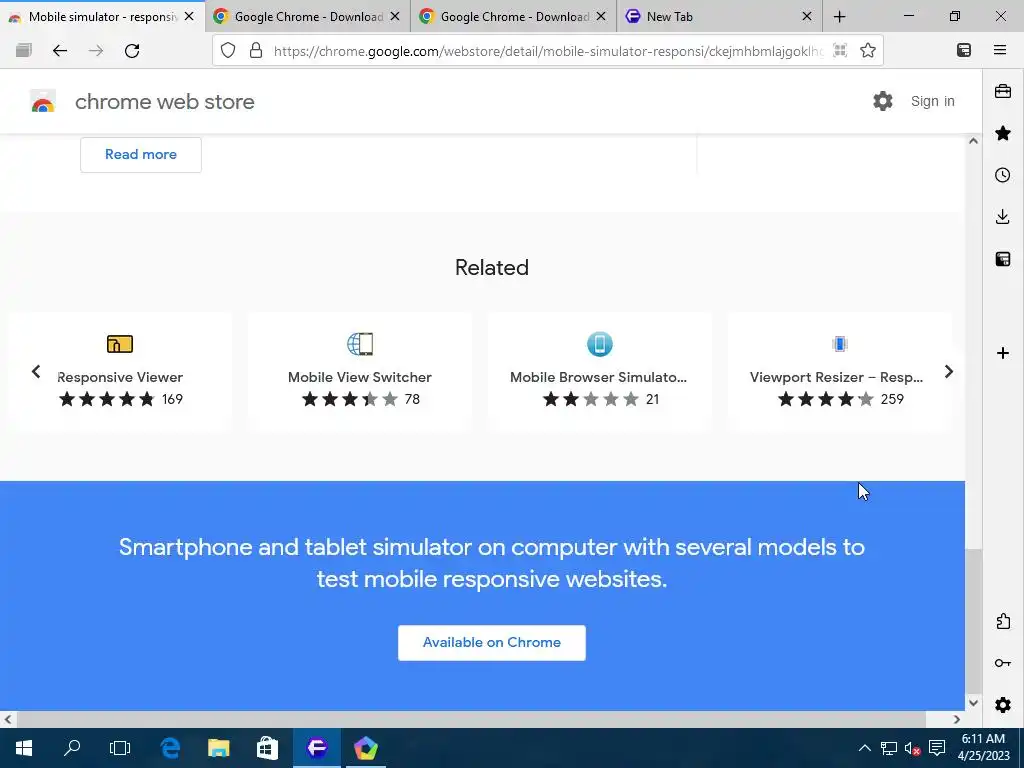
Task: Expand hidden system tray icons
Action: tap(865, 748)
